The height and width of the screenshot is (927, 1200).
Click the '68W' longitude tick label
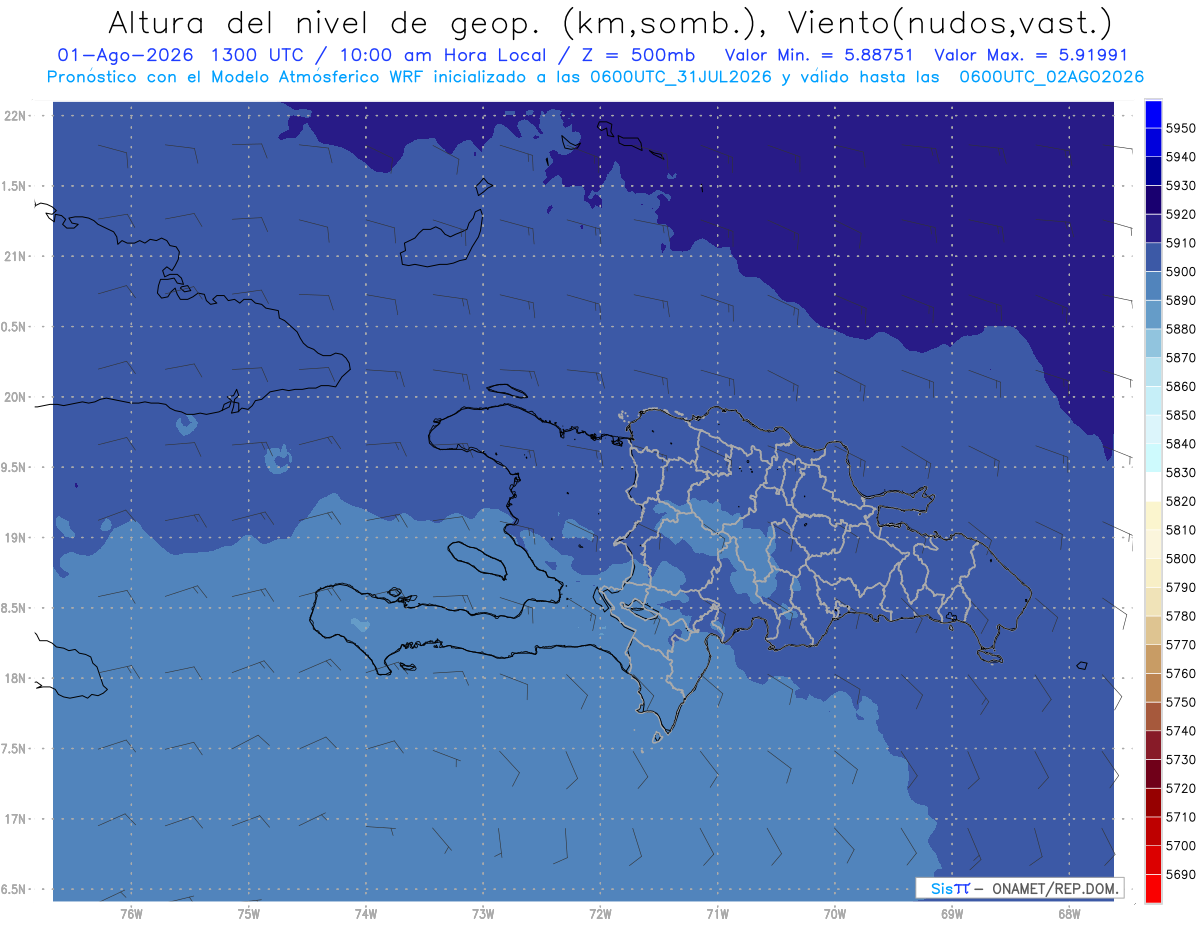click(1069, 913)
